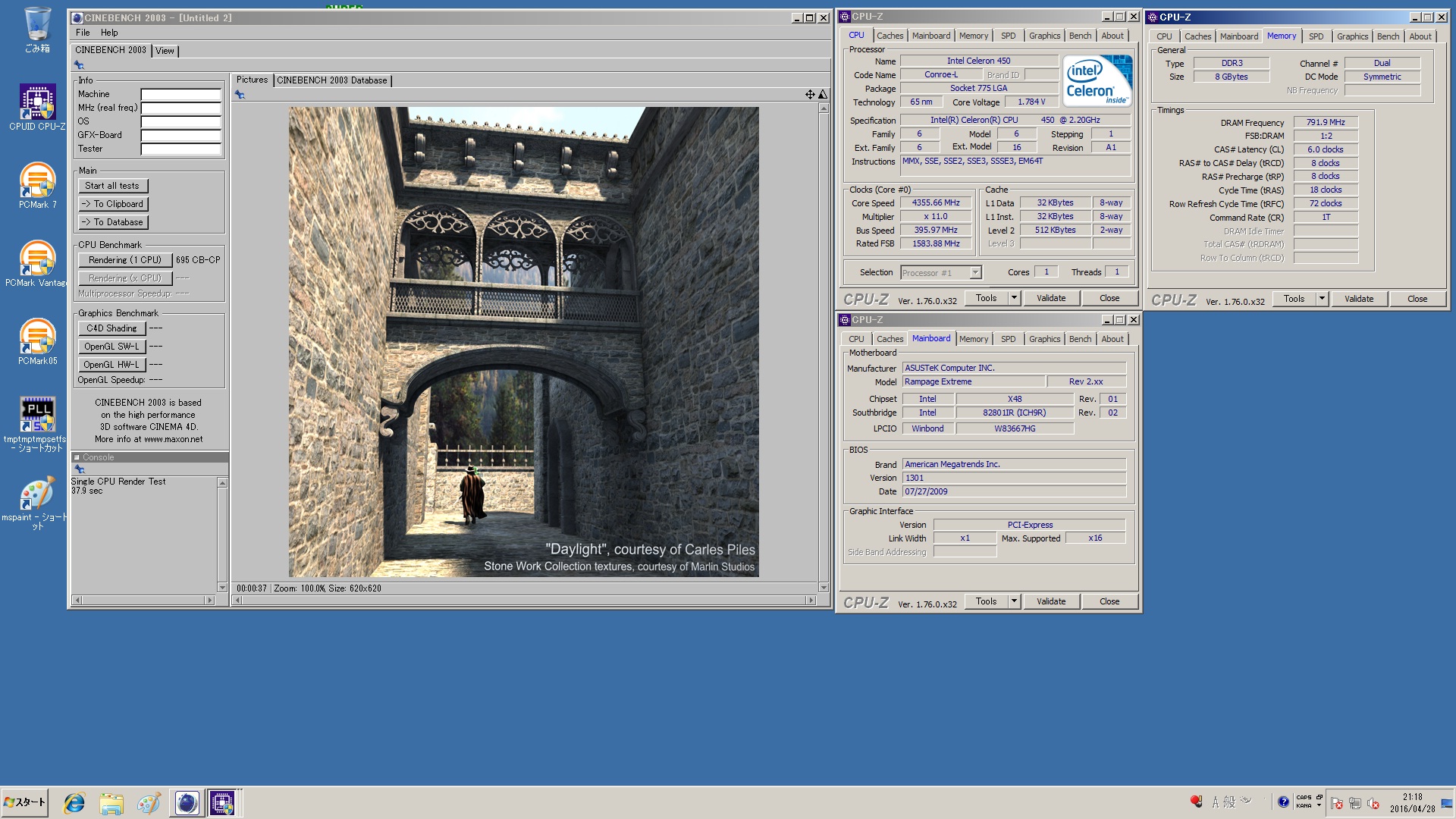Click the To Clipboard button
Viewport: 1456px width, 819px height.
click(112, 204)
